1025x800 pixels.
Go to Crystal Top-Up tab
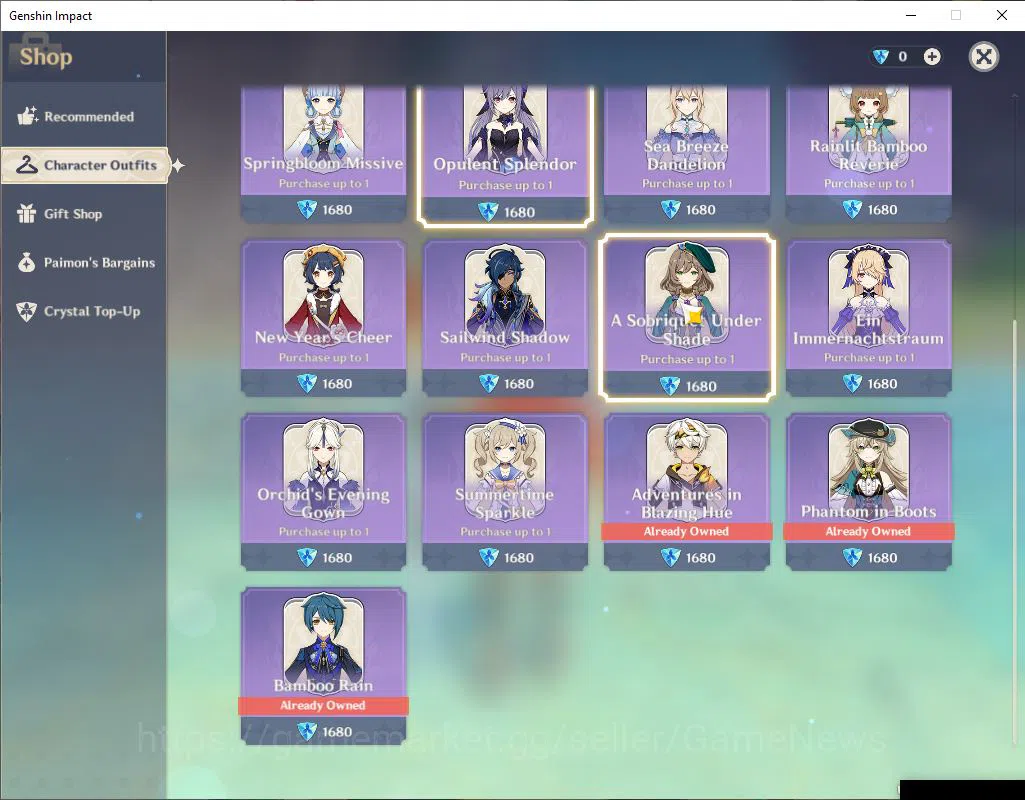[x=83, y=311]
